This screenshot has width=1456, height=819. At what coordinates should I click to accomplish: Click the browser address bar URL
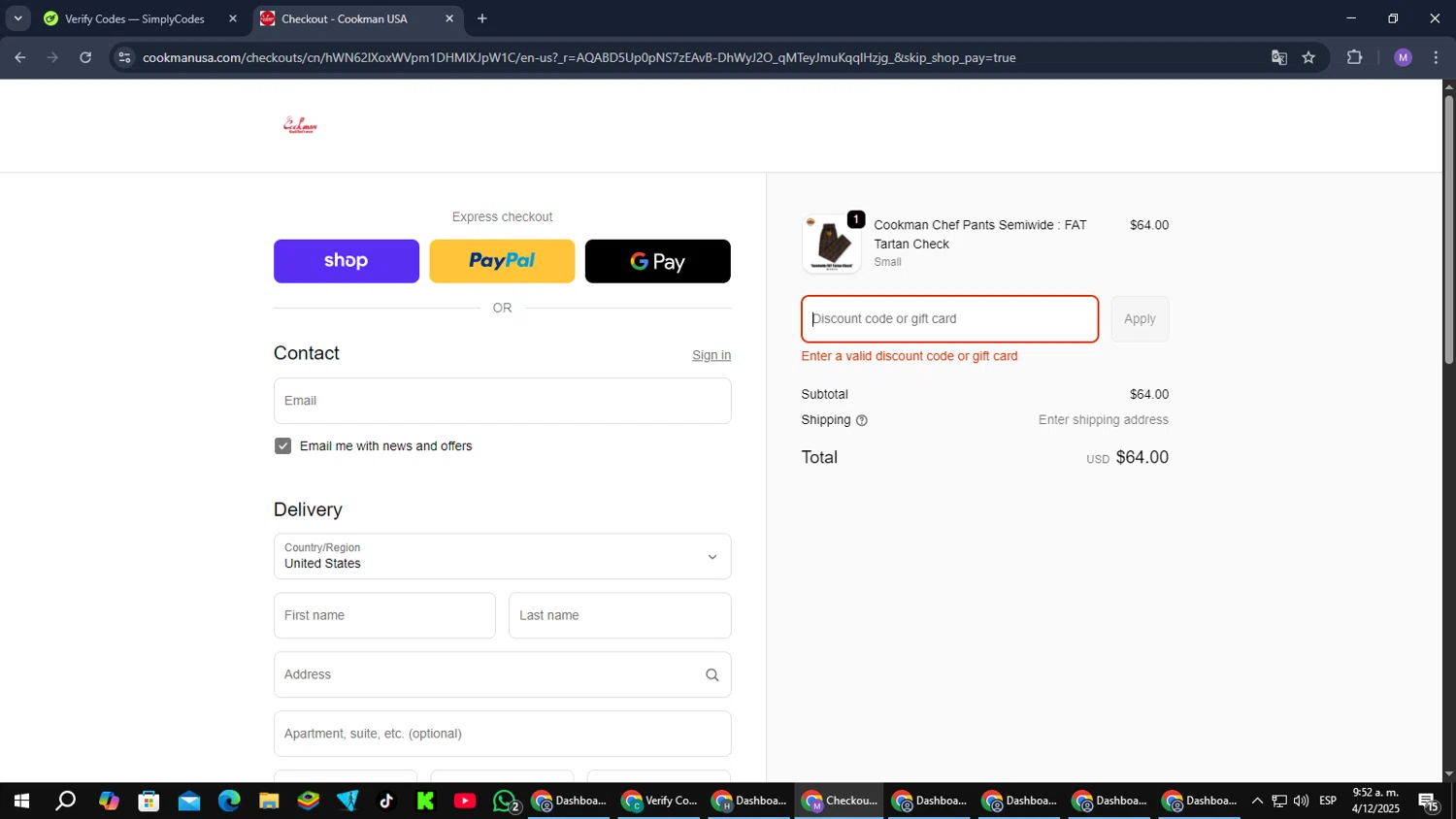[x=579, y=57]
